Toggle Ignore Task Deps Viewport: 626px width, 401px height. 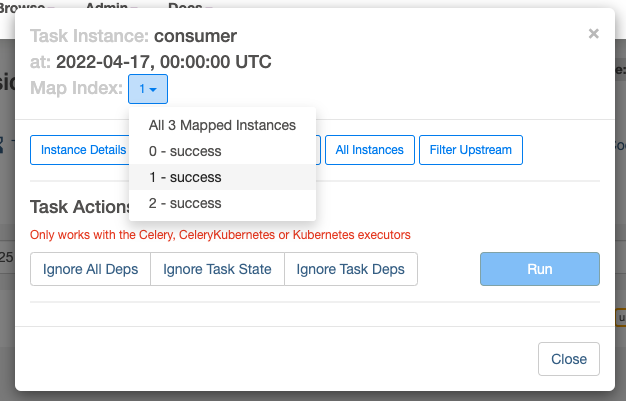tap(351, 269)
